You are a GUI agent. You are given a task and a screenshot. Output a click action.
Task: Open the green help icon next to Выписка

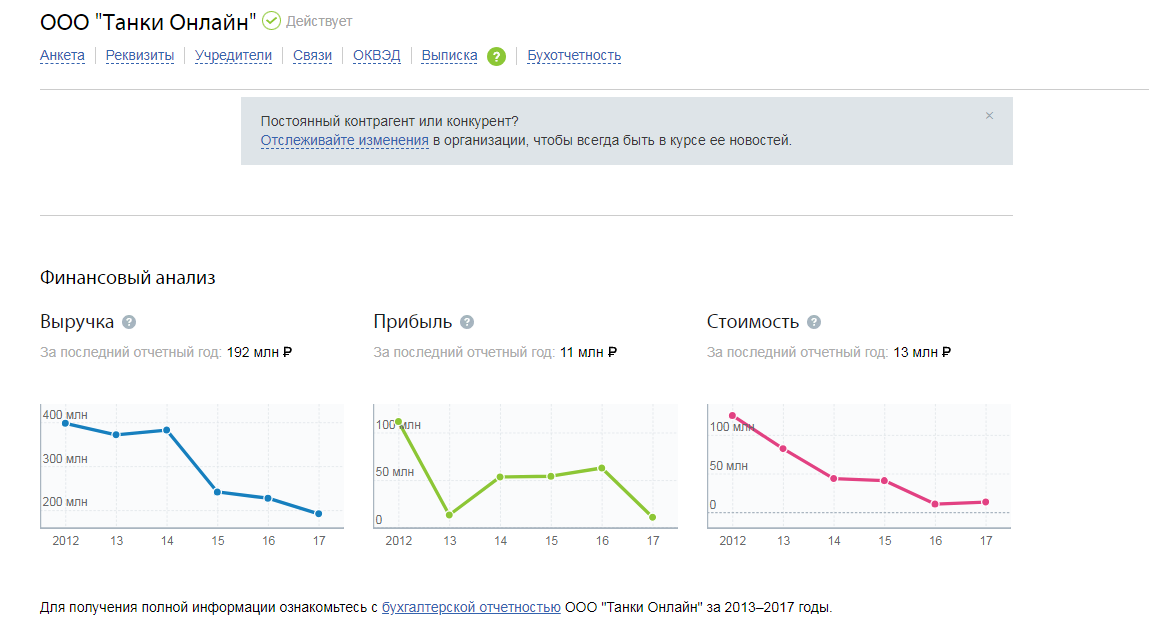click(x=496, y=56)
